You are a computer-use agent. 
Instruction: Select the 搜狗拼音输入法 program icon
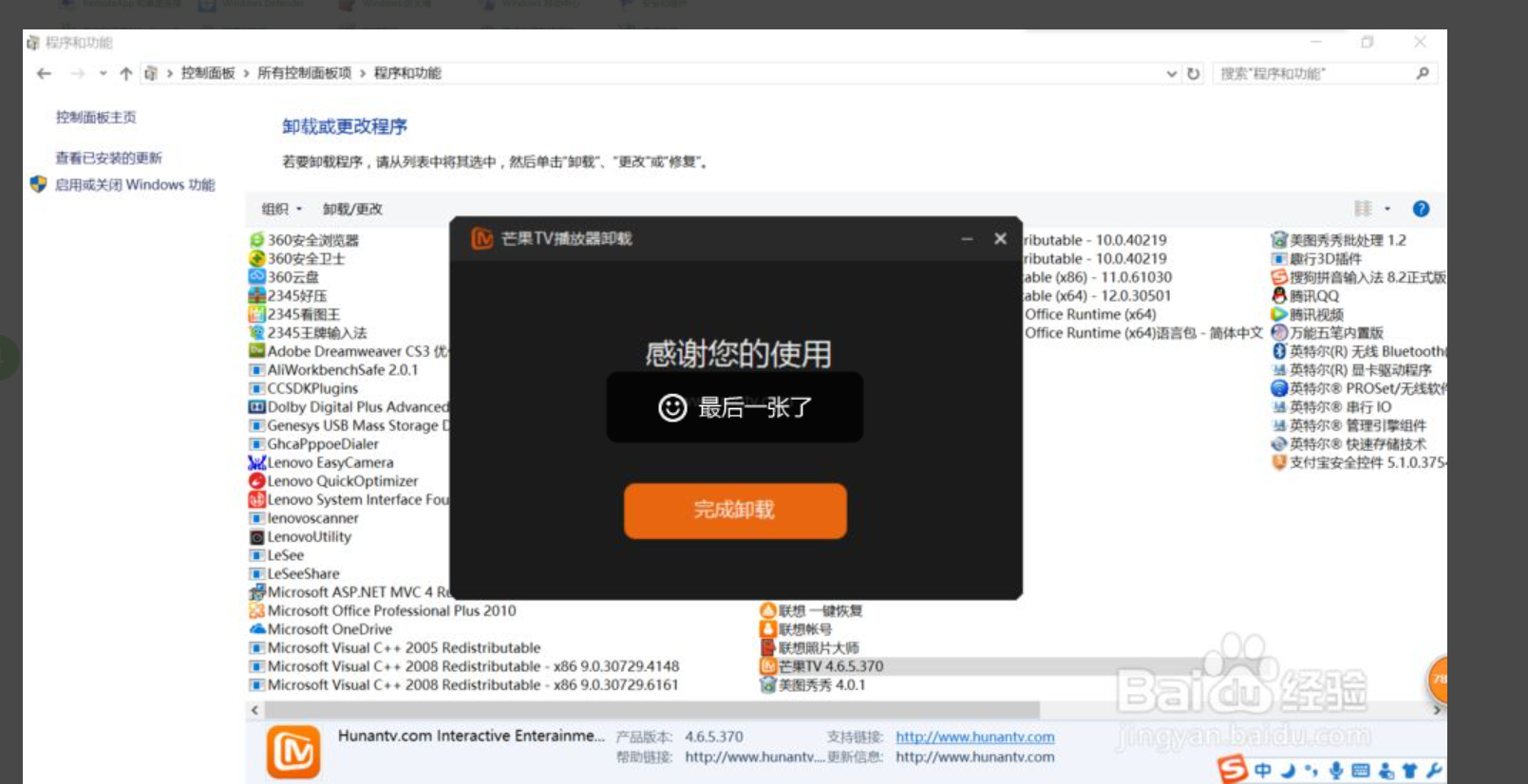point(1279,277)
